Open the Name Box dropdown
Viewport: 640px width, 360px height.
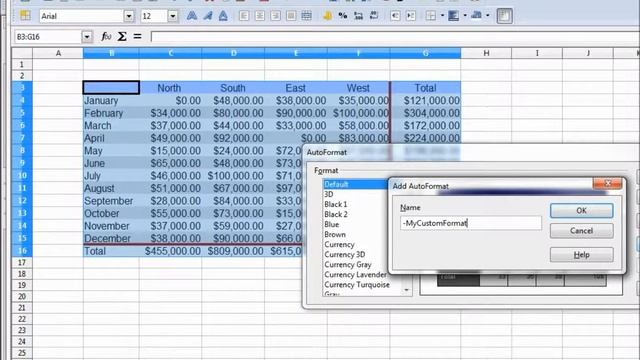click(x=87, y=37)
